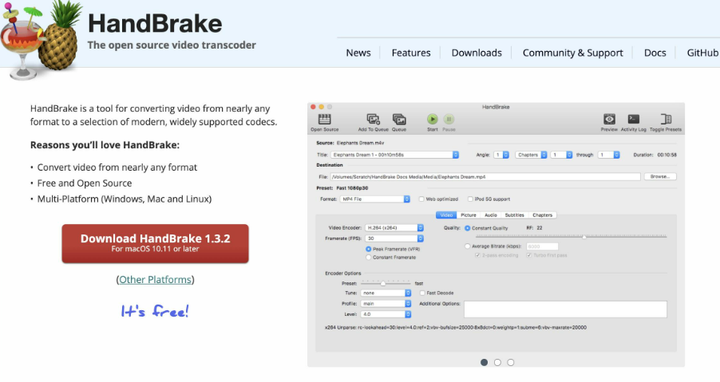Click the Additional Options text box
This screenshot has width=720, height=382.
pyautogui.click(x=565, y=309)
